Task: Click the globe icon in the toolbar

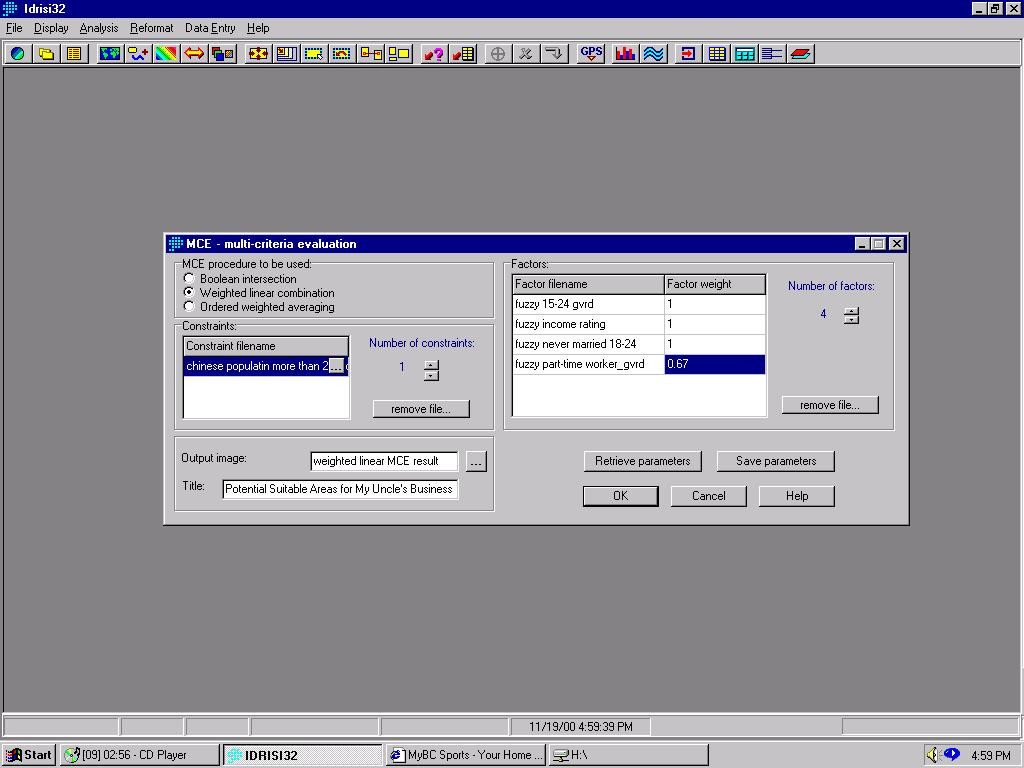Action: click(x=17, y=54)
